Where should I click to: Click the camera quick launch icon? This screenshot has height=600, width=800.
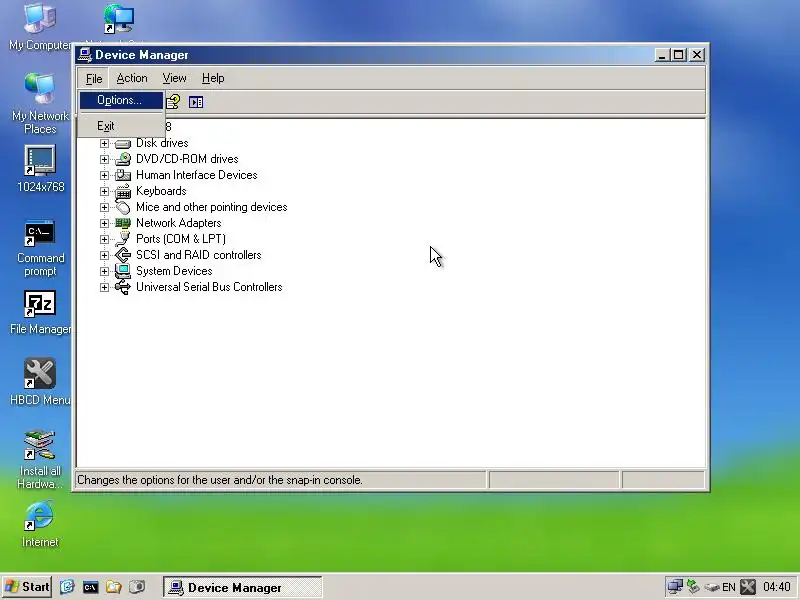137,587
